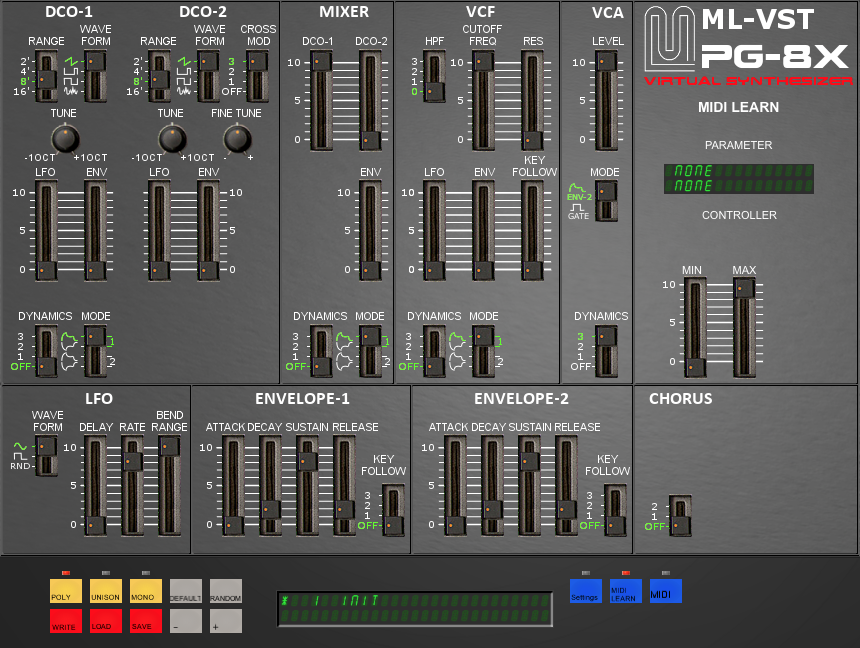Toggle the Chorus selector switch
This screenshot has width=860, height=648.
pyautogui.click(x=681, y=517)
